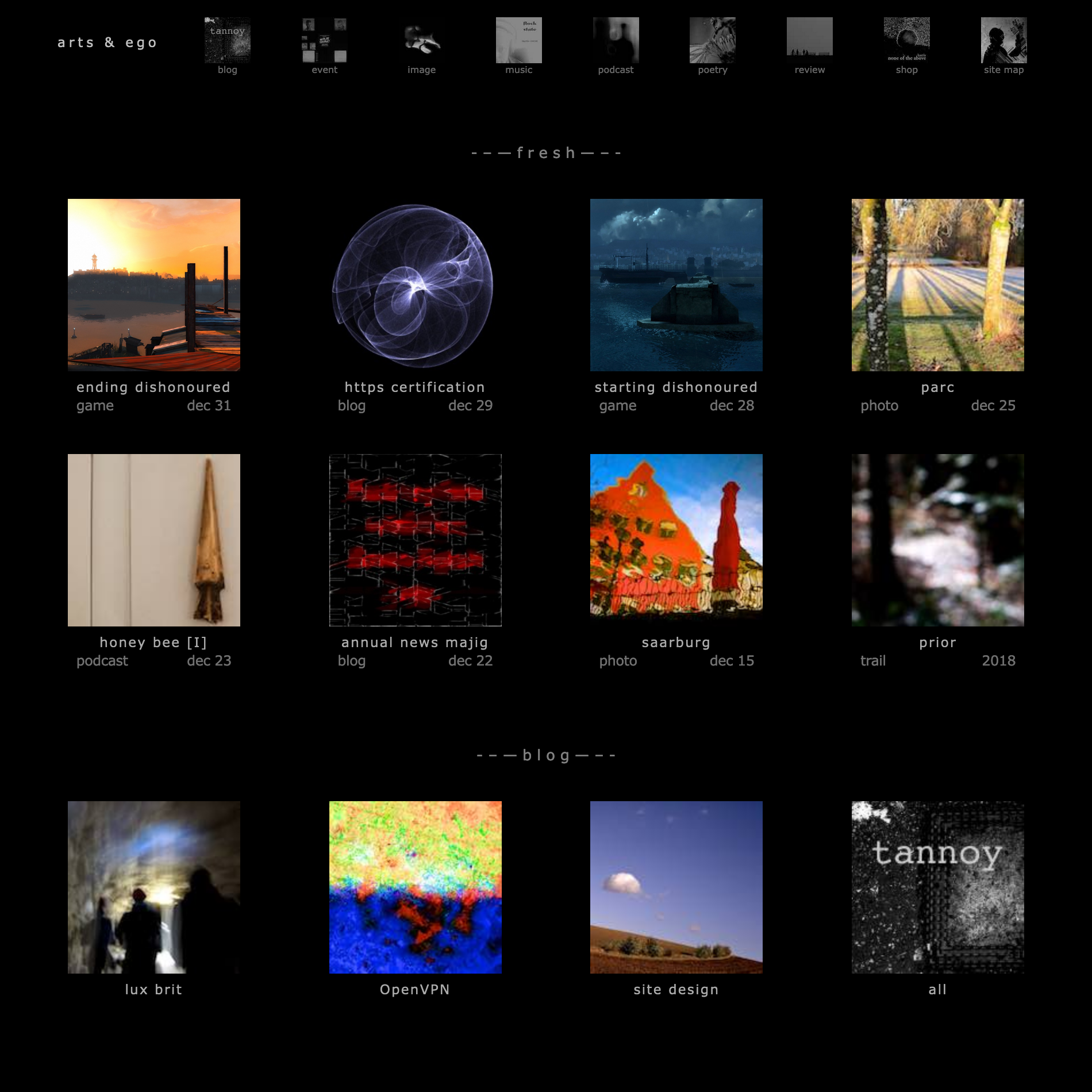
Task: Open the podcast section icon
Action: pyautogui.click(x=616, y=40)
